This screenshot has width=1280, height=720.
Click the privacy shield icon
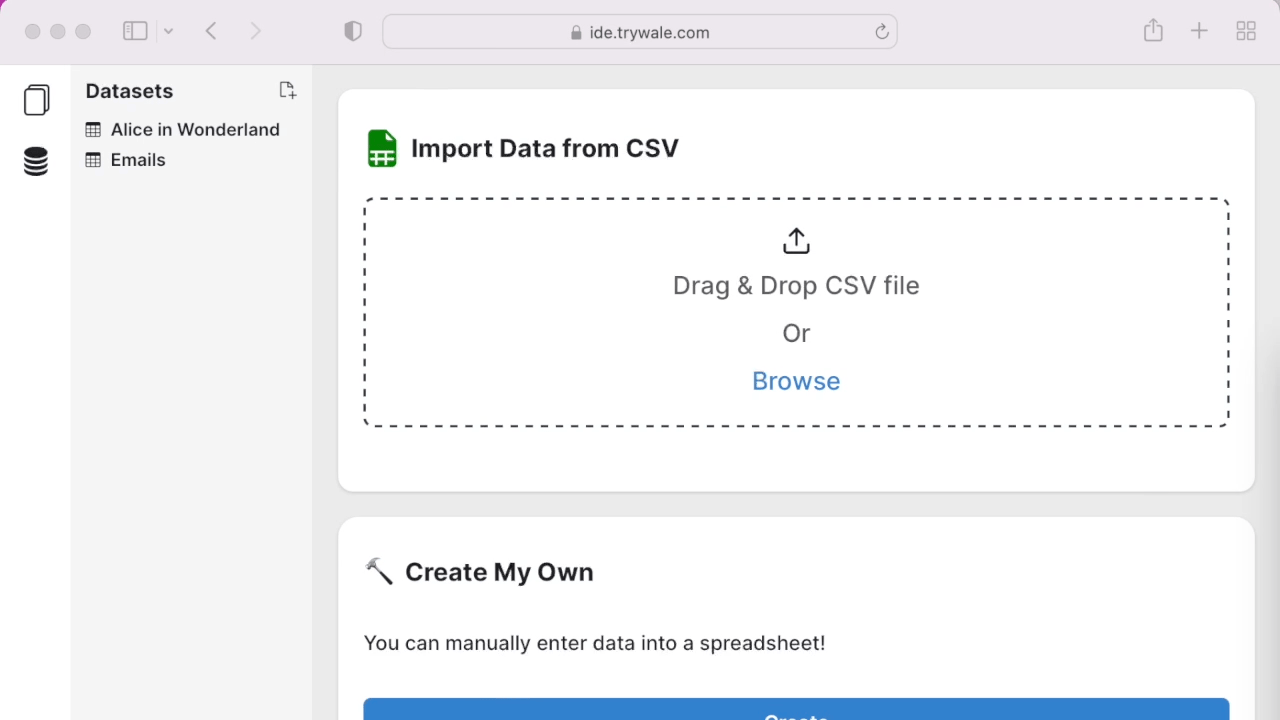352,31
